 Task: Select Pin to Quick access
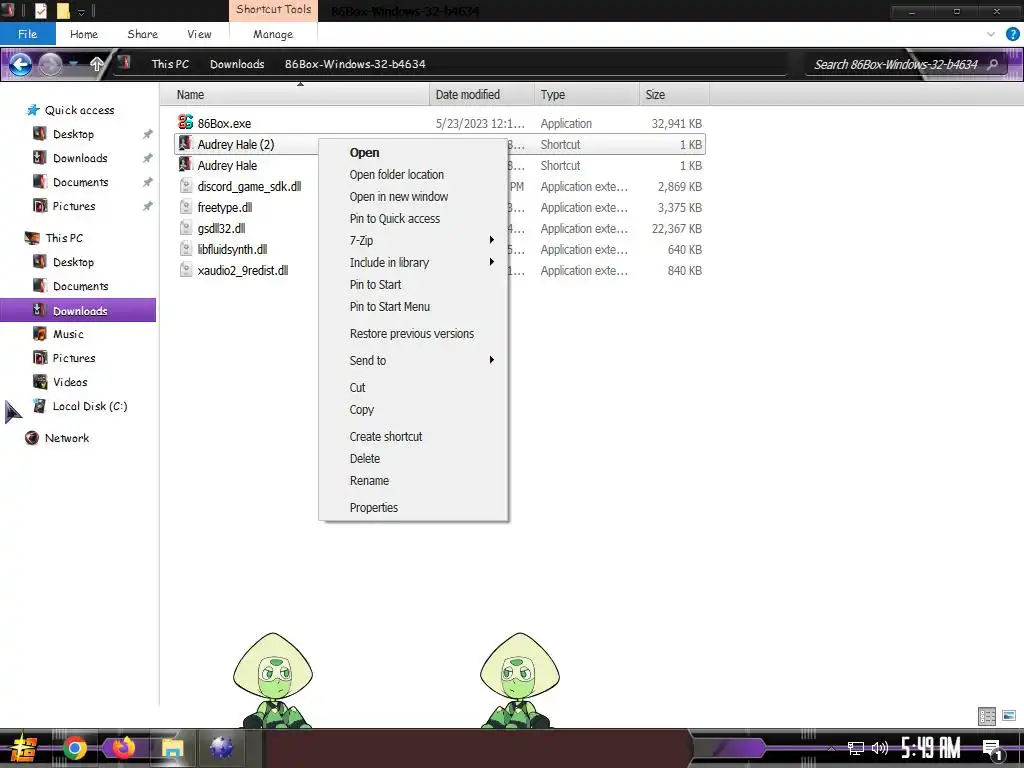(x=394, y=219)
